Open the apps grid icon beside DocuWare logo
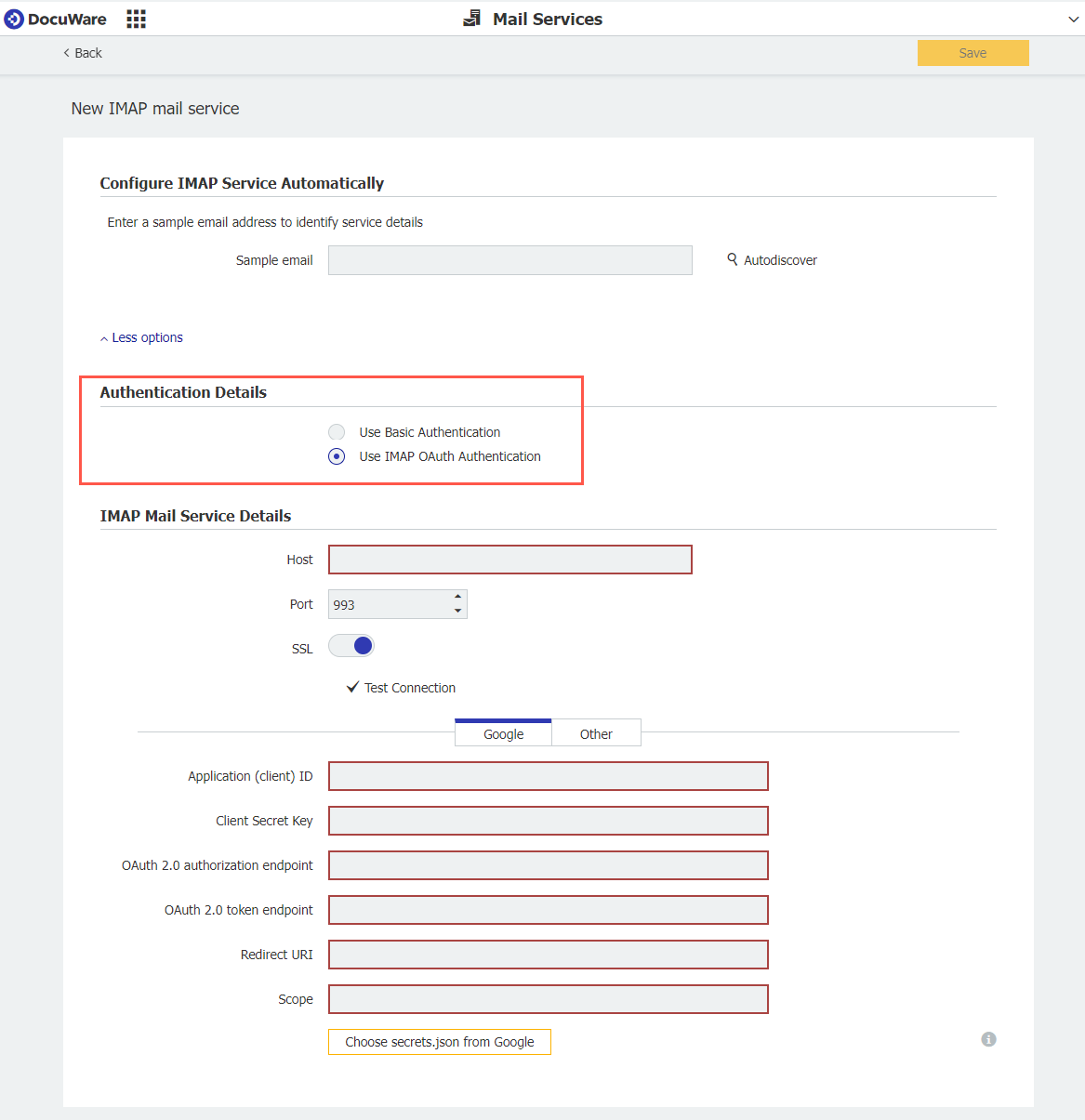Screen dimensions: 1085x1120 pos(136,18)
